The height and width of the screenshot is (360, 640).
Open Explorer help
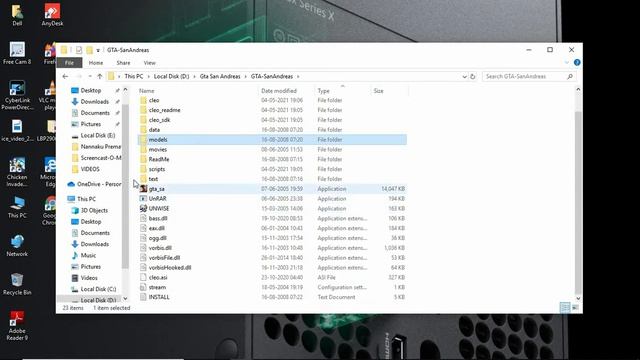[x=577, y=62]
